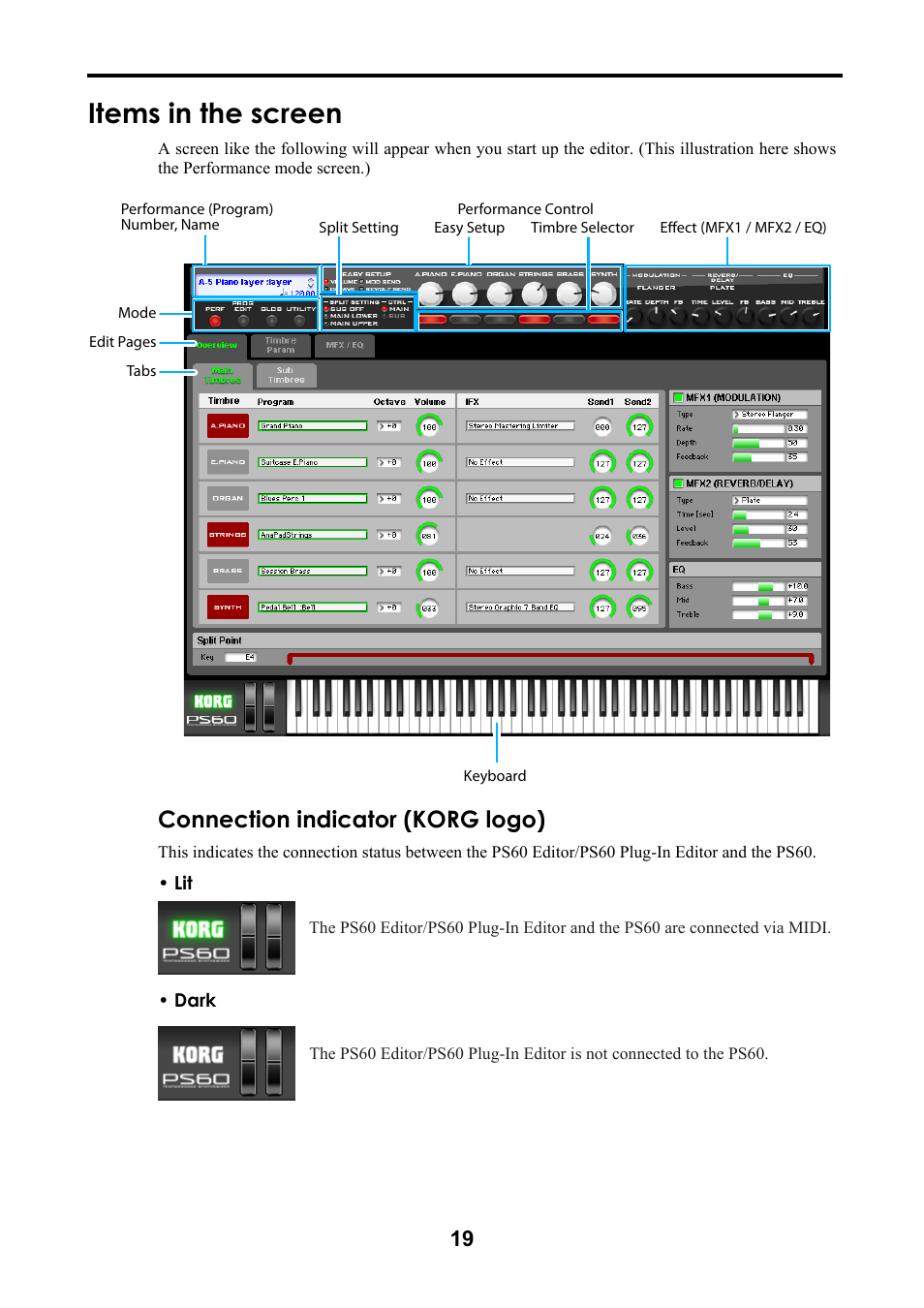Toggle the A.PIANO timbre button in list
The image size is (924, 1308).
[229, 425]
